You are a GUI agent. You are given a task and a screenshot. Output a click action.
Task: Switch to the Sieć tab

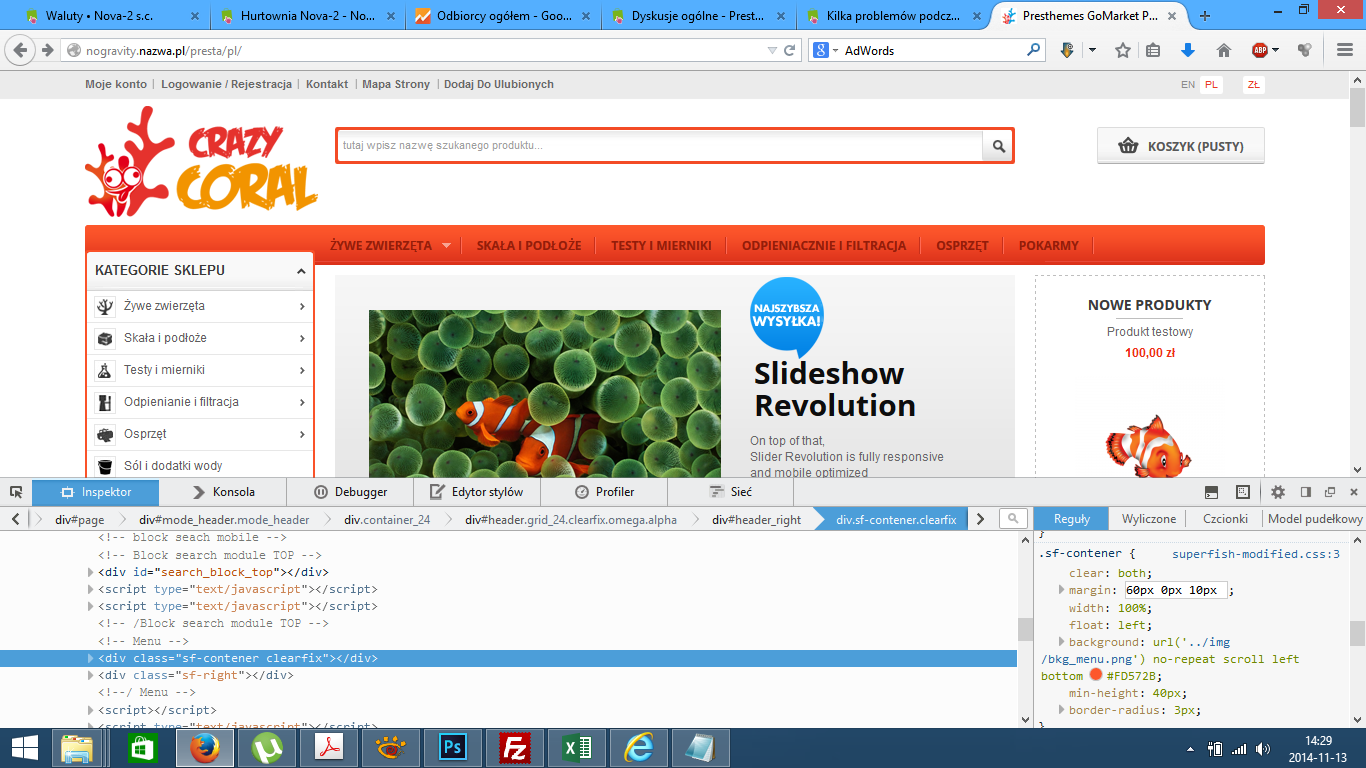pyautogui.click(x=731, y=492)
